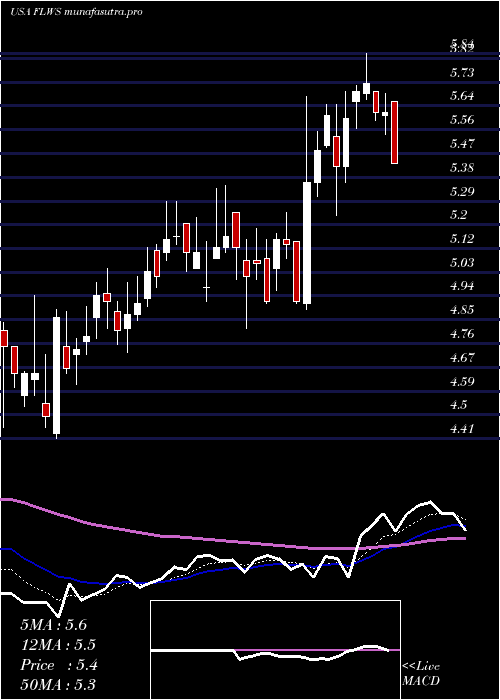The height and width of the screenshot is (700, 500).
Task: Click the 5.12 price axis label
Action: 462,238
